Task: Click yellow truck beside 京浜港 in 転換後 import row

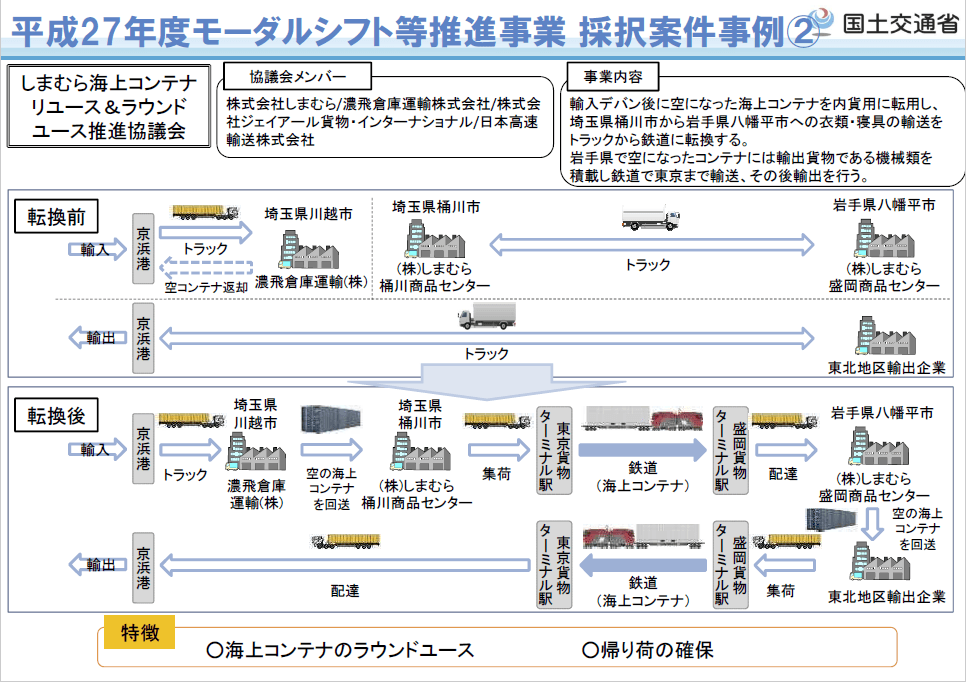Action: coord(192,420)
